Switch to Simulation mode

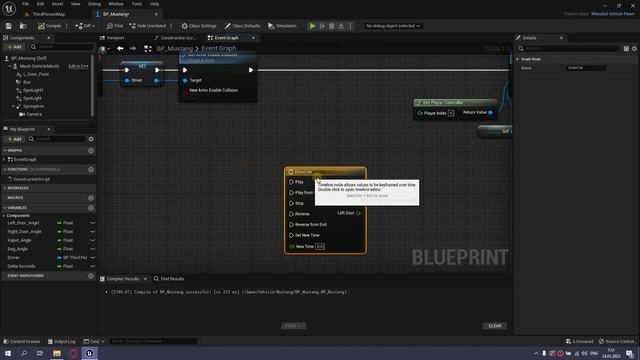click(282, 26)
